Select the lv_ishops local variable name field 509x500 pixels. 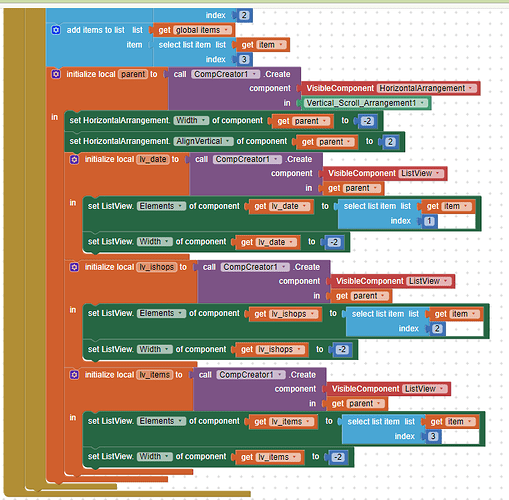pyautogui.click(x=157, y=267)
